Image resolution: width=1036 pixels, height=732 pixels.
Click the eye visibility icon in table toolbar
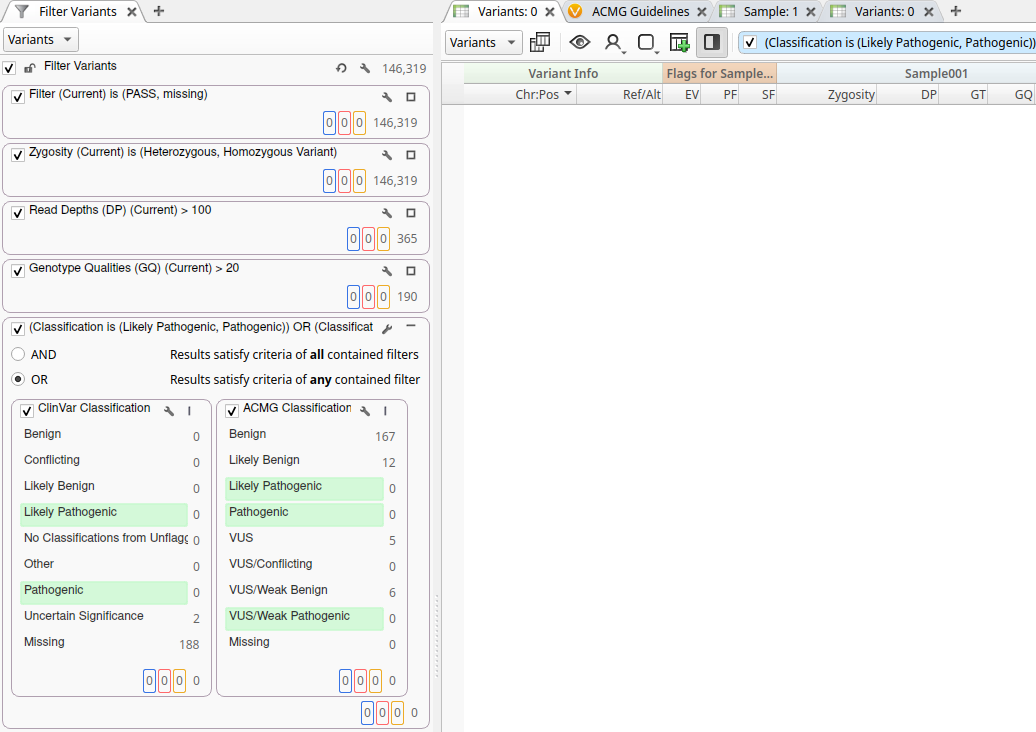580,42
